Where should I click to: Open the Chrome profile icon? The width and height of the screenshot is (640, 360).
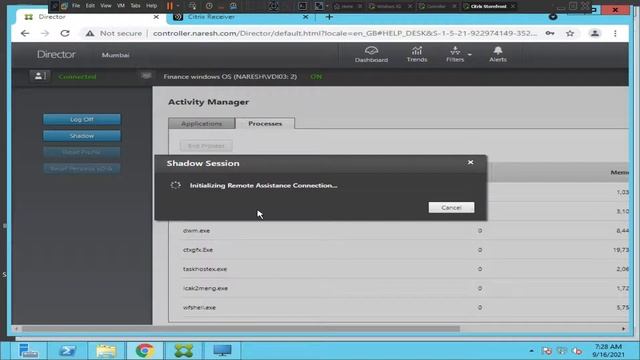[595, 33]
